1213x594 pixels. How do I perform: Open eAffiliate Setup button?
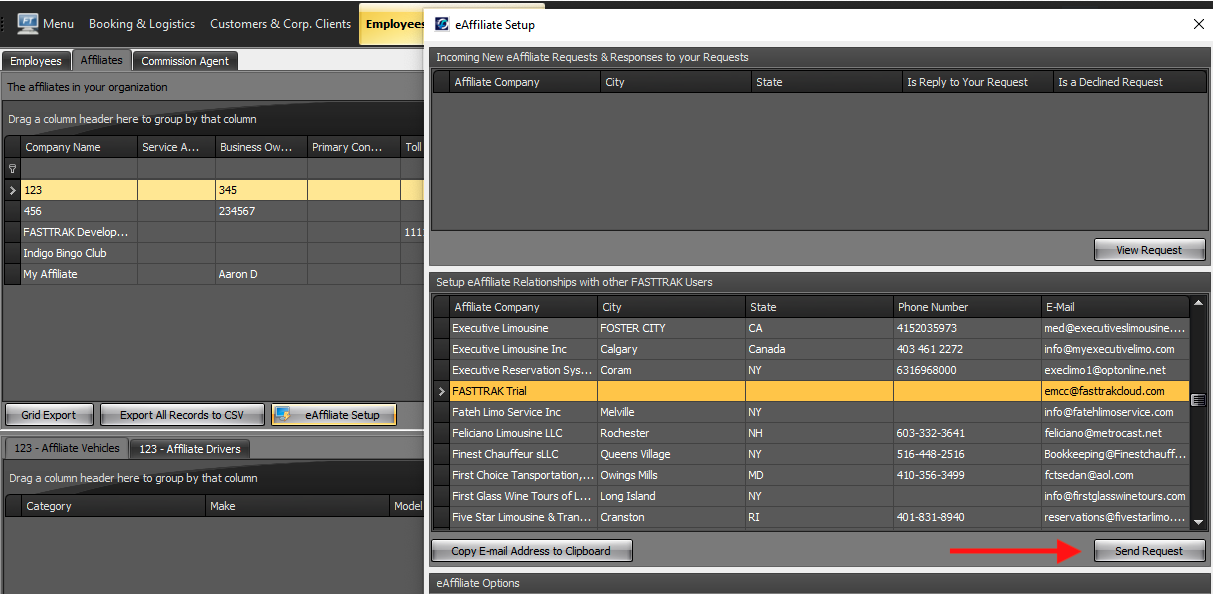[x=334, y=415]
